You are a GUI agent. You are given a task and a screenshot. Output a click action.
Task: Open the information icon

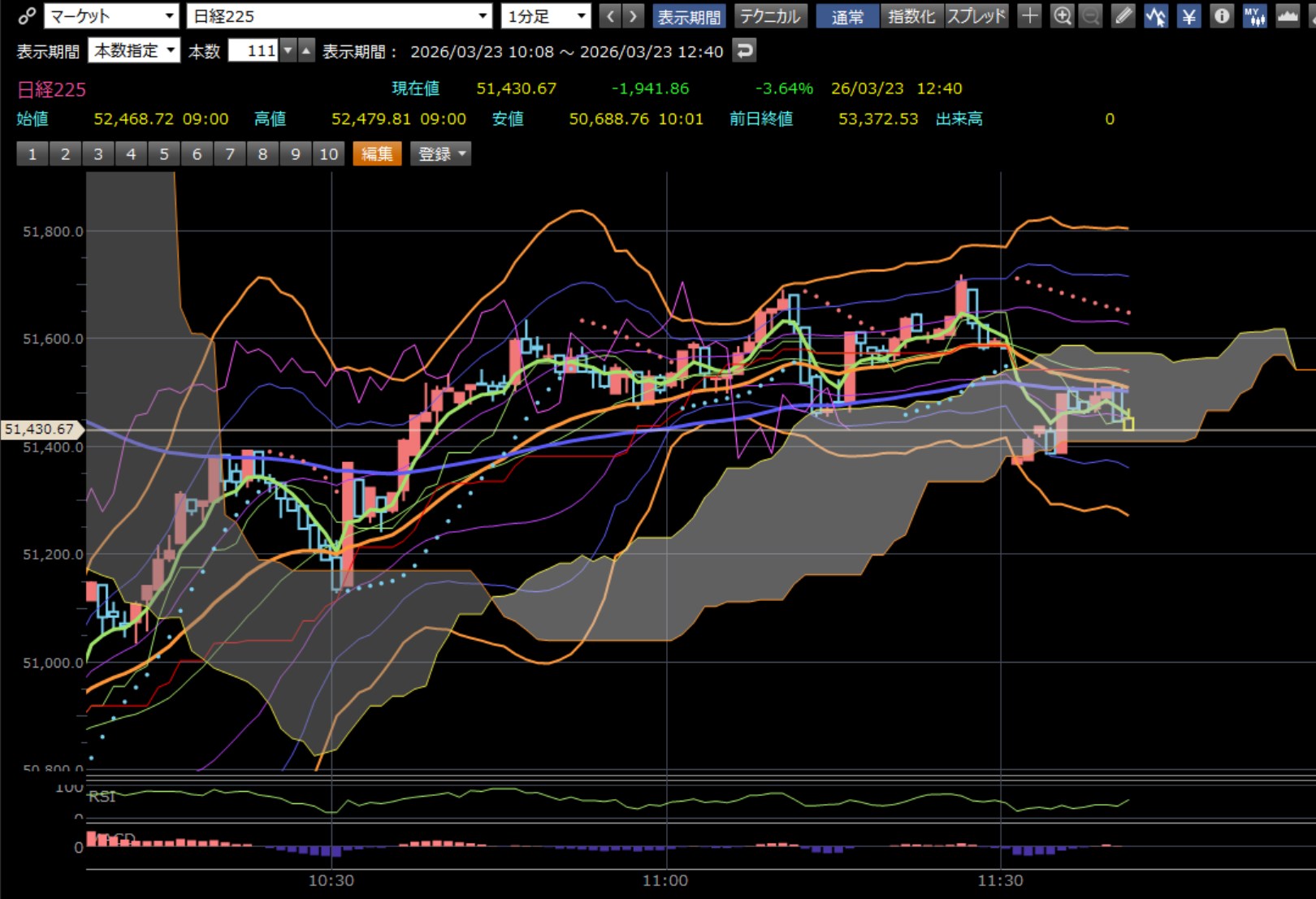click(x=1222, y=16)
